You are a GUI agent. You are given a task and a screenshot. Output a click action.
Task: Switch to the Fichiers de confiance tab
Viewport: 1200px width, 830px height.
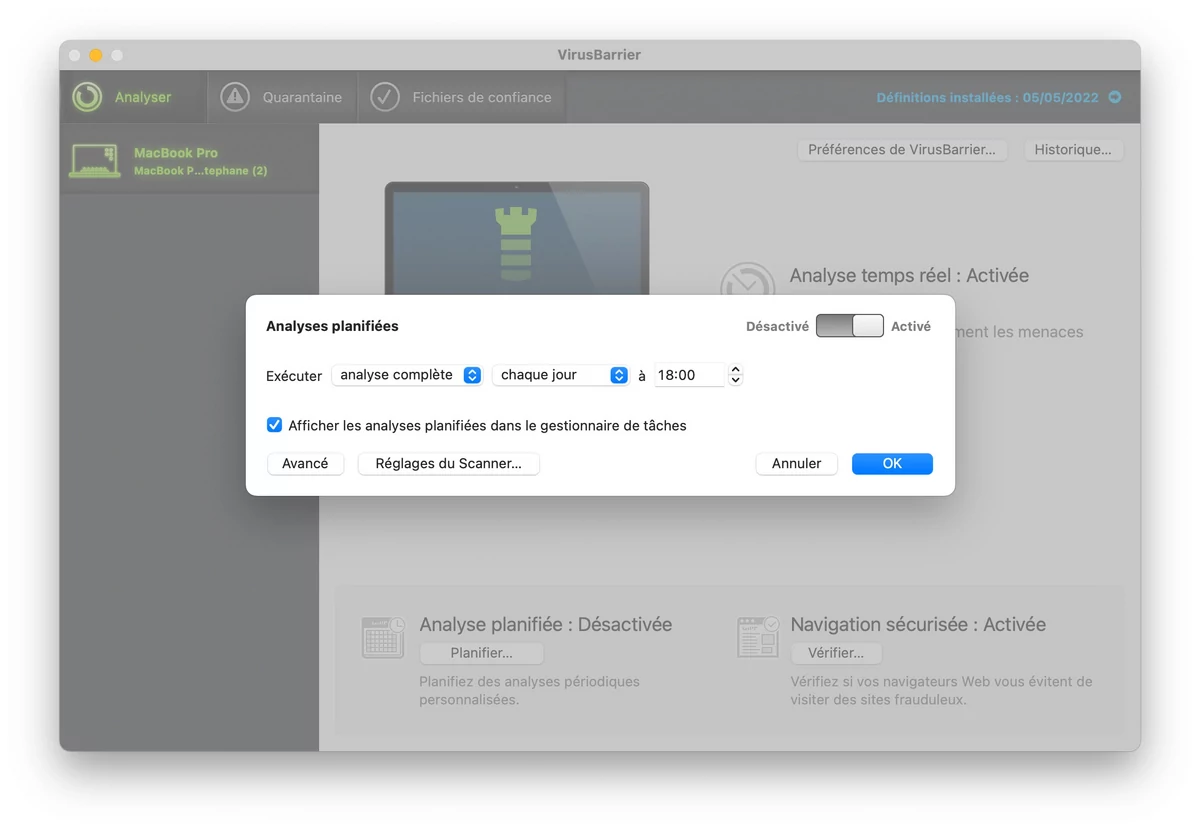click(461, 97)
